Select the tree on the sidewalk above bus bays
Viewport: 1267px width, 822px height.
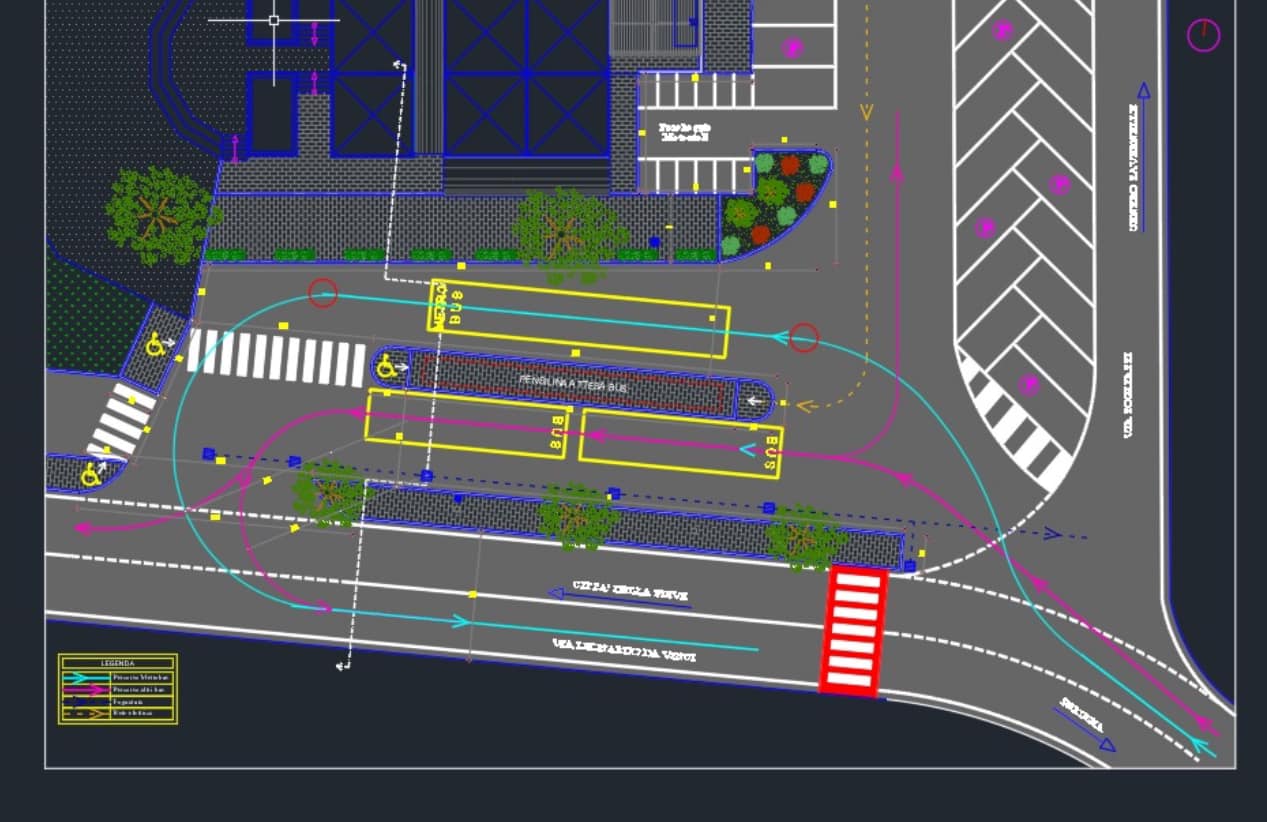click(570, 236)
